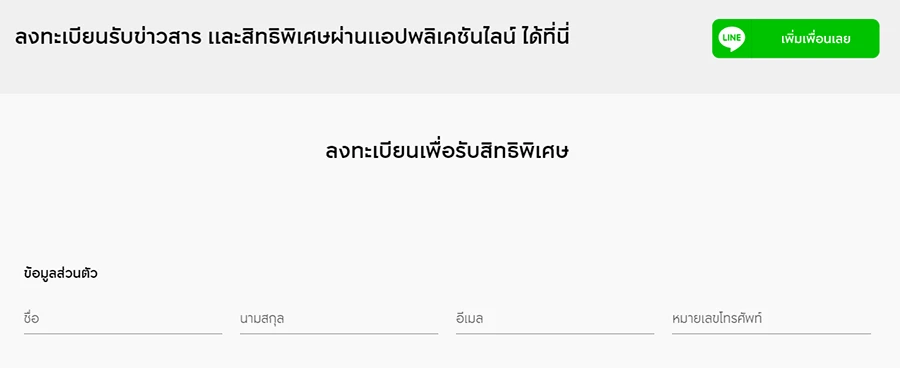900x368 pixels.
Task: Click the เพิ่มเพื่อนเลย label text
Action: pyautogui.click(x=816, y=39)
